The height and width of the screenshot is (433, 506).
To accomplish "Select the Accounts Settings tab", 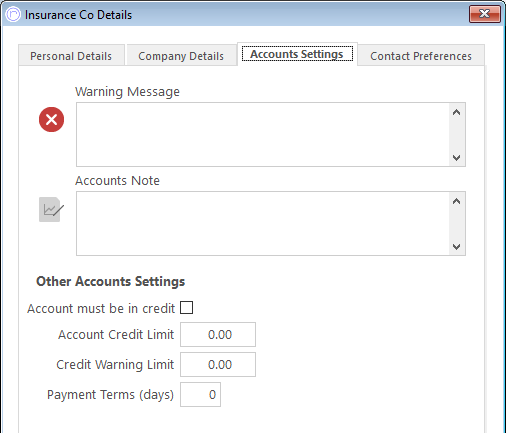I will tap(297, 54).
